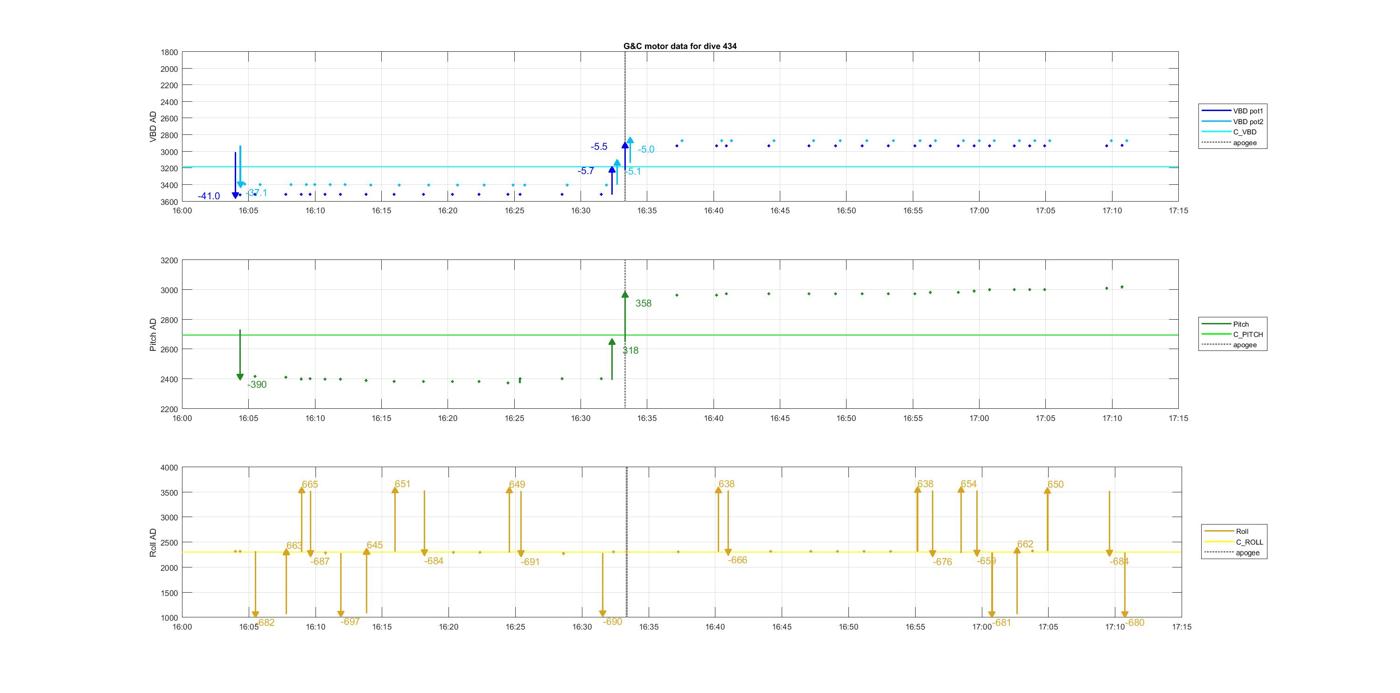Click the '651' roll data label
This screenshot has width=1400, height=693.
click(402, 484)
